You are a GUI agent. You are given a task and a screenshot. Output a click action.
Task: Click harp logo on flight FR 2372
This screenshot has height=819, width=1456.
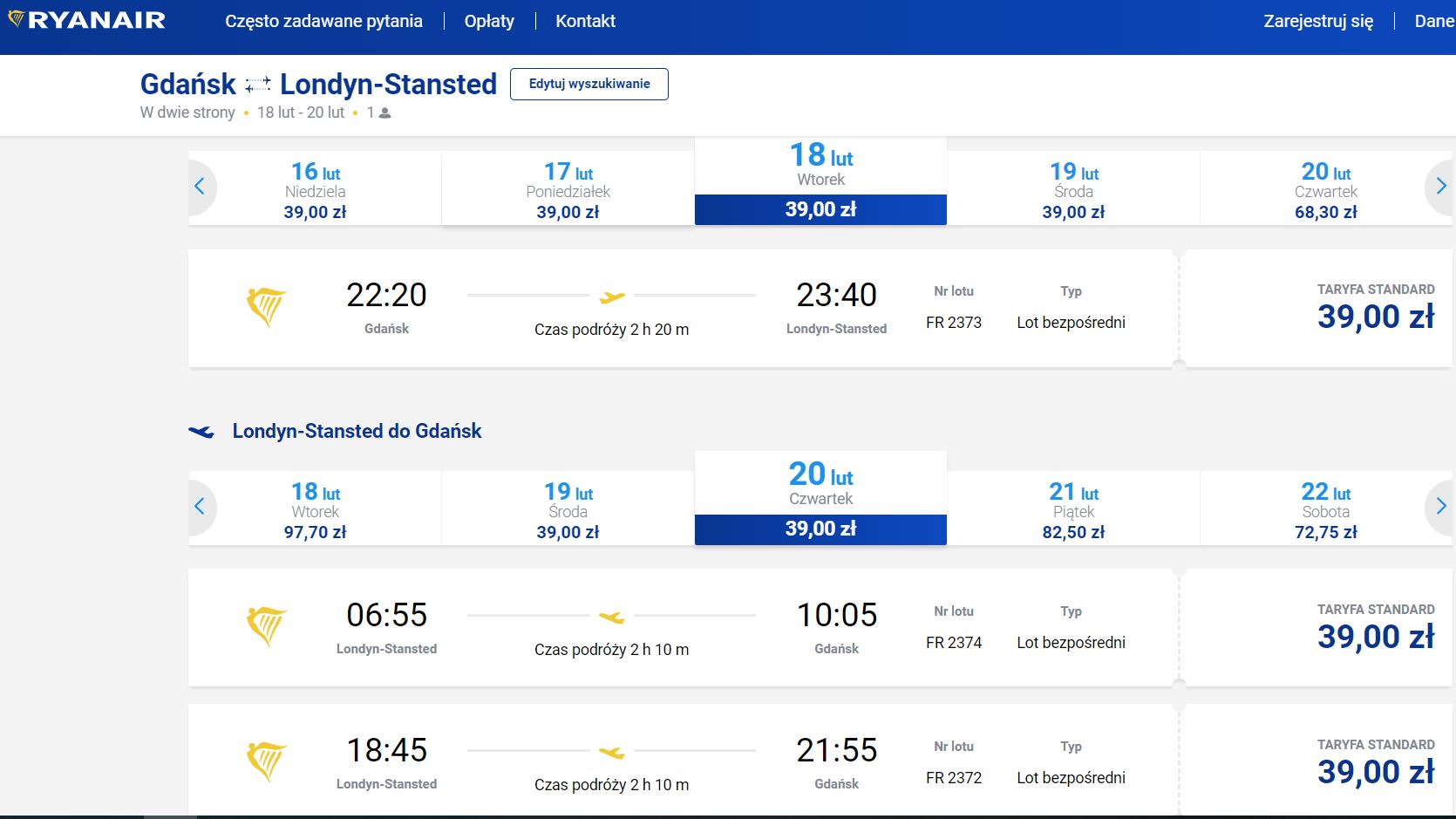click(266, 762)
